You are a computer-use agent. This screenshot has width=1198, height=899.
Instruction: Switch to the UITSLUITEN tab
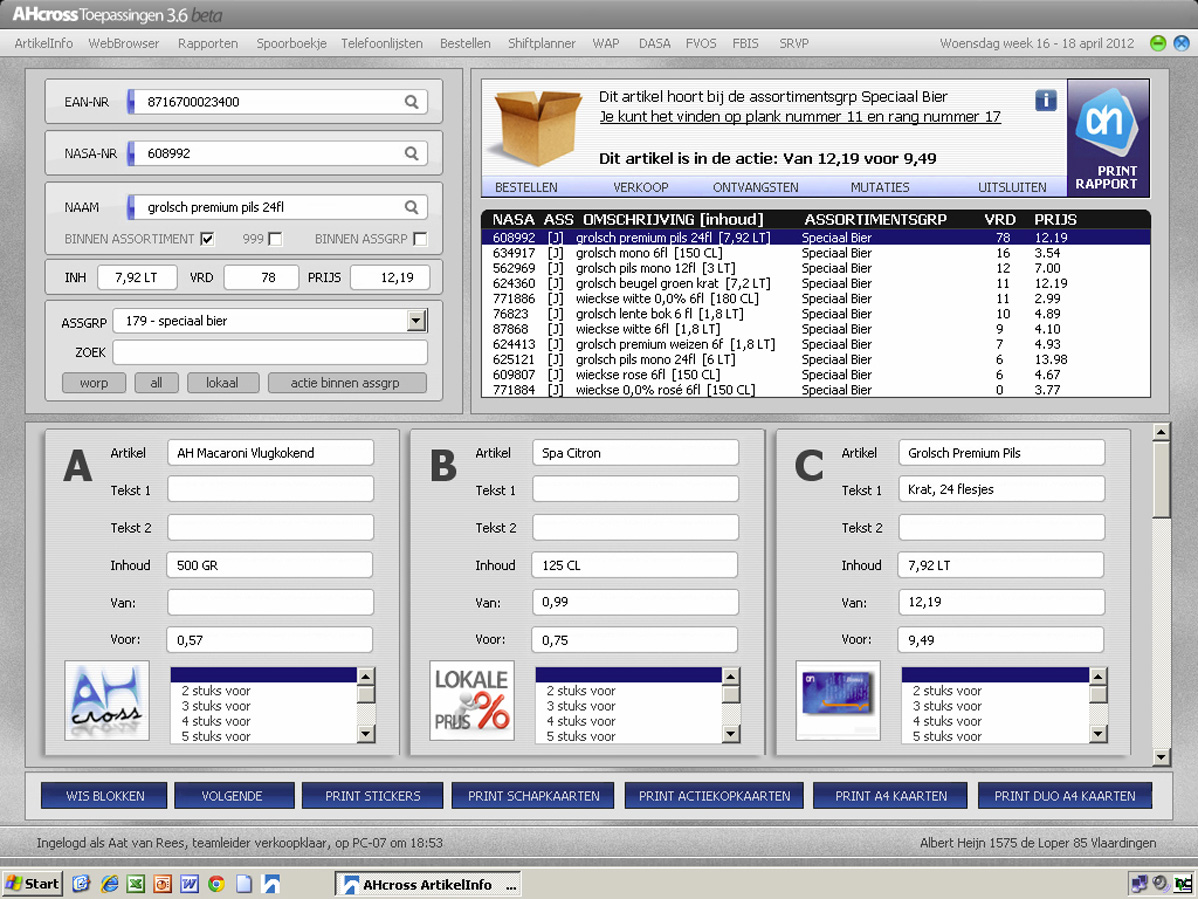click(1012, 187)
